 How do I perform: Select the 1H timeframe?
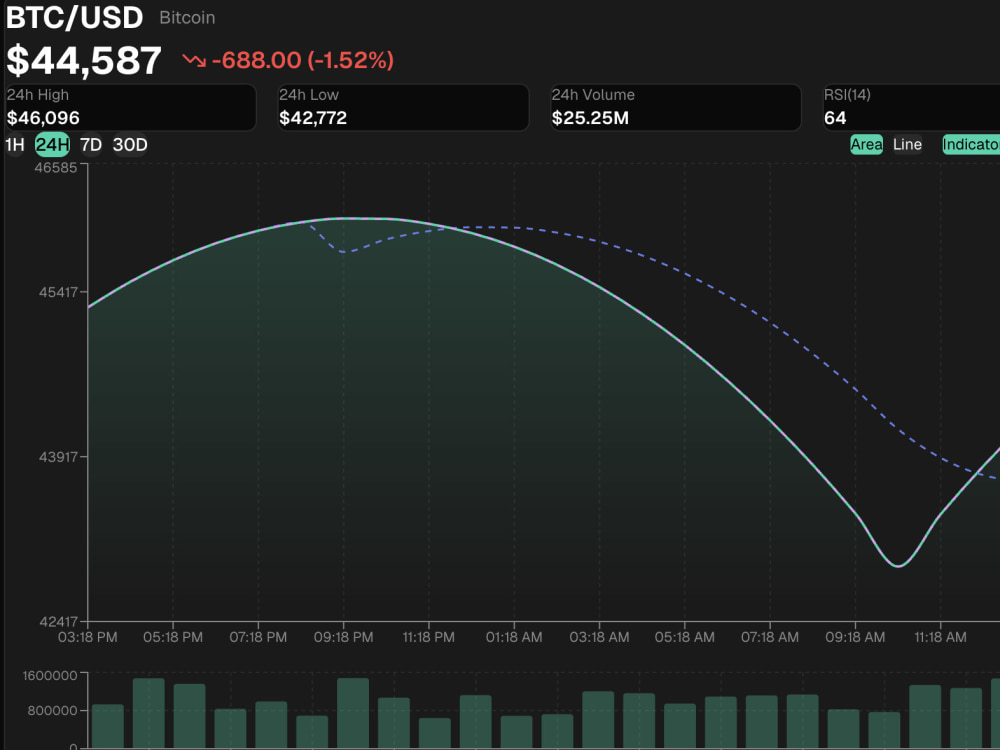click(x=15, y=145)
